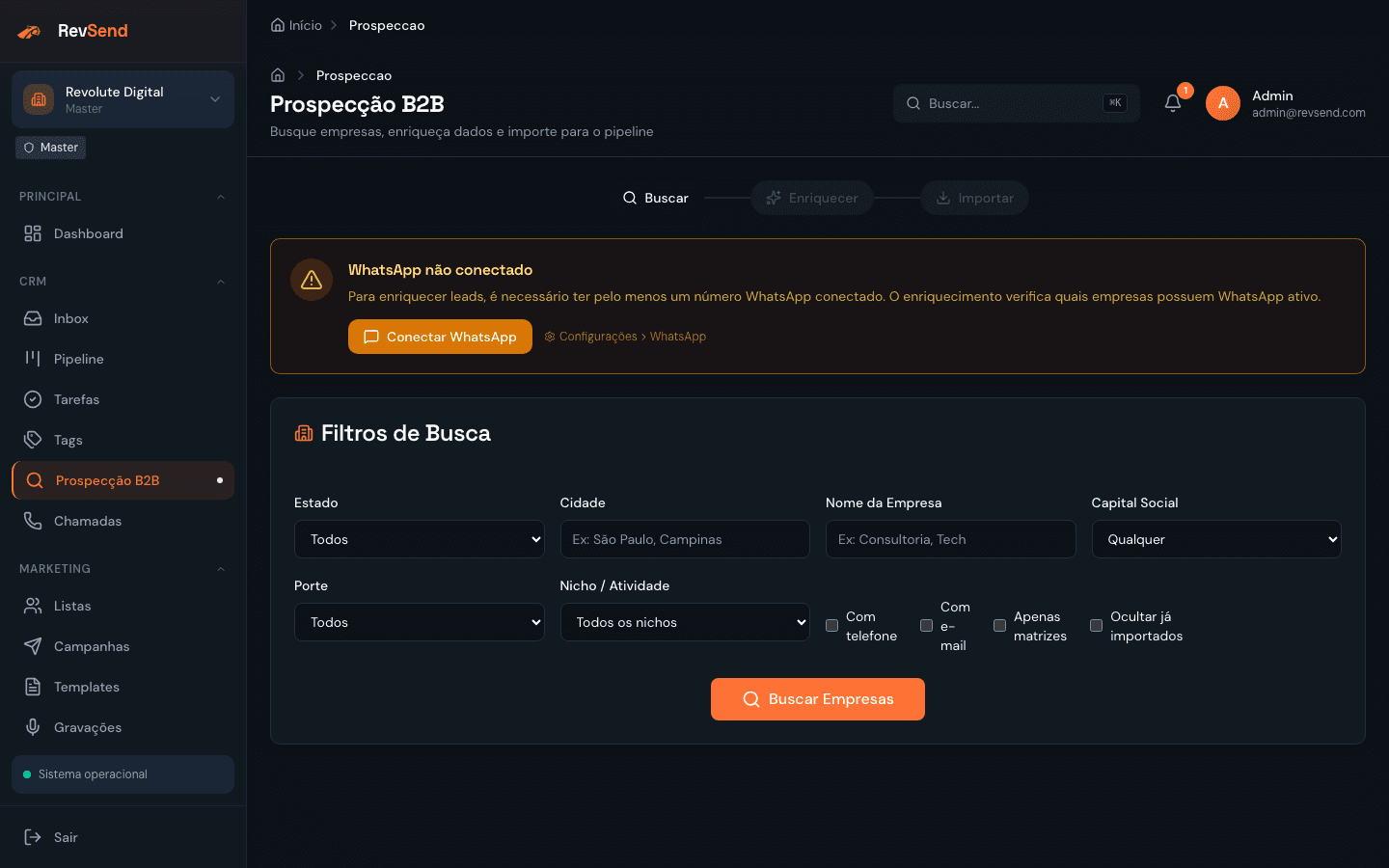Select the Pipeline icon in the sidebar
This screenshot has width=1389, height=868.
pos(35,358)
